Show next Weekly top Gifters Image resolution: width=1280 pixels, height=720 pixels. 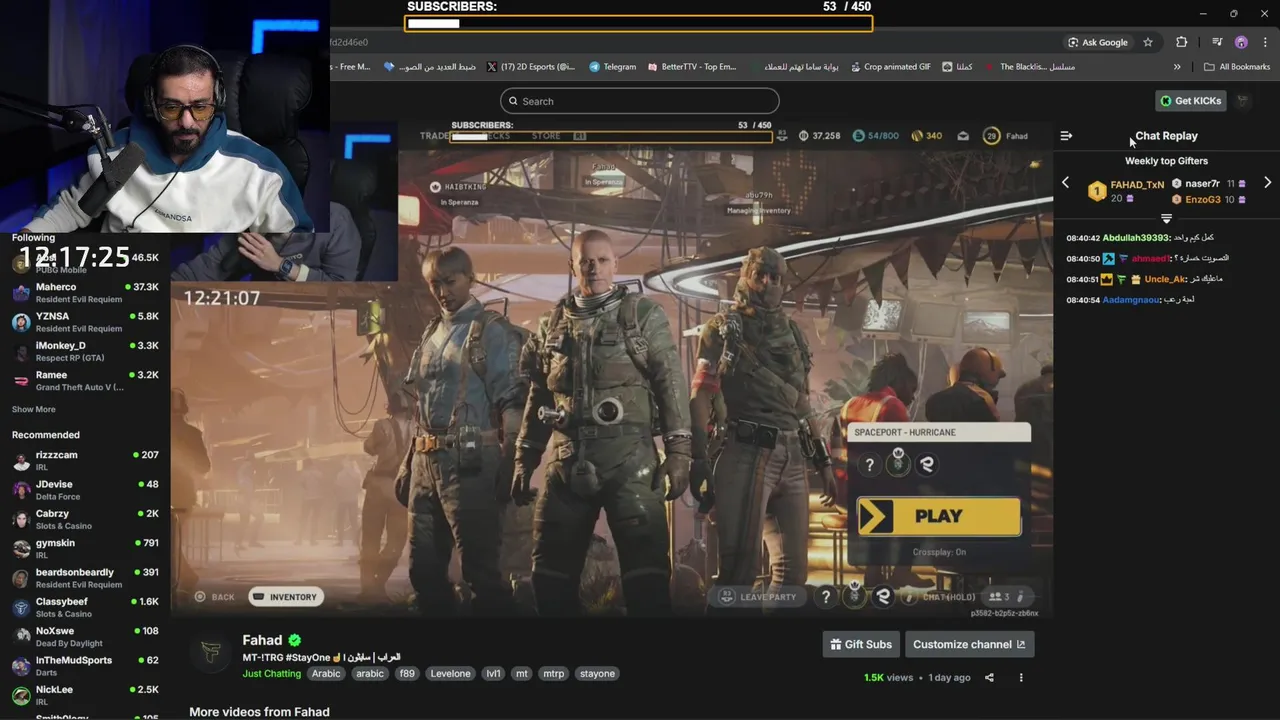(x=1267, y=183)
